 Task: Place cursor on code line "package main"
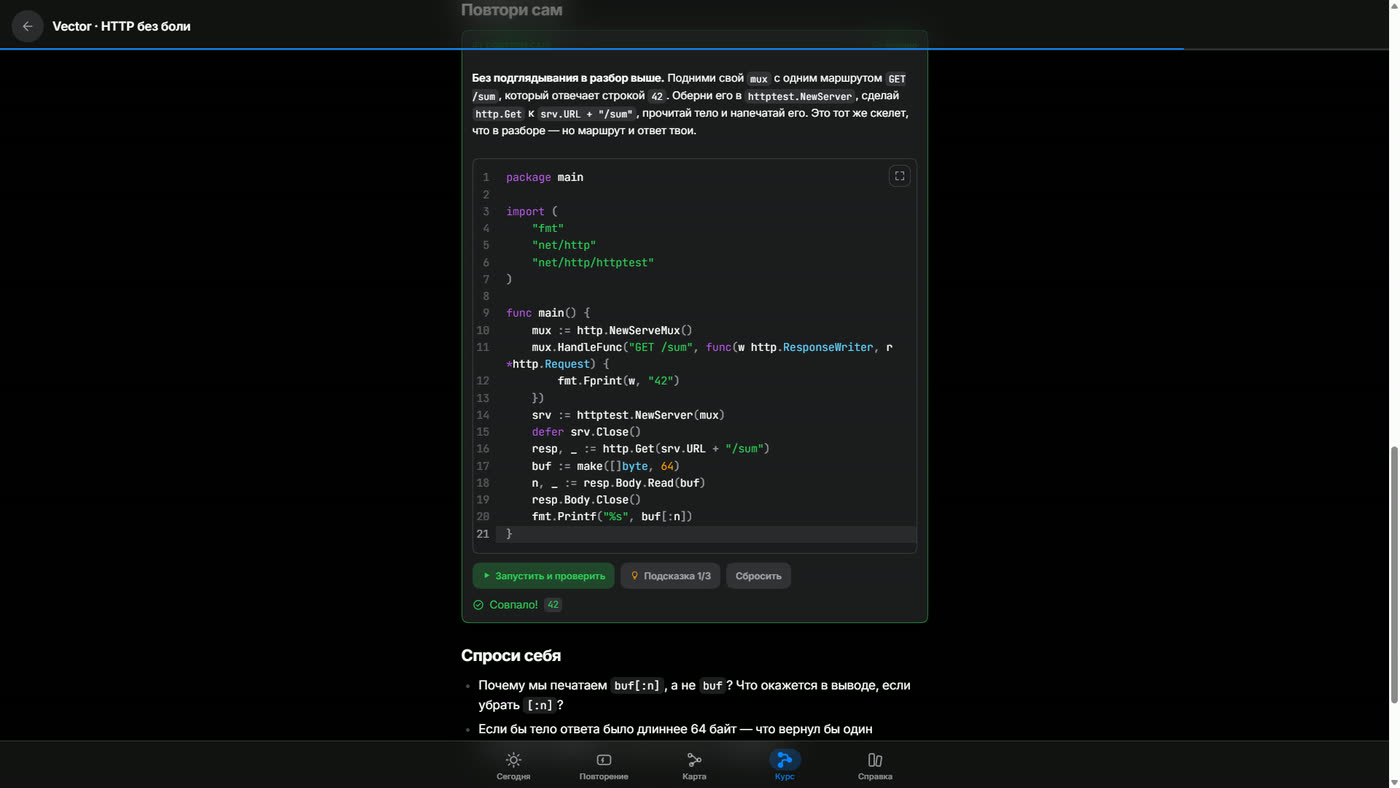544,177
